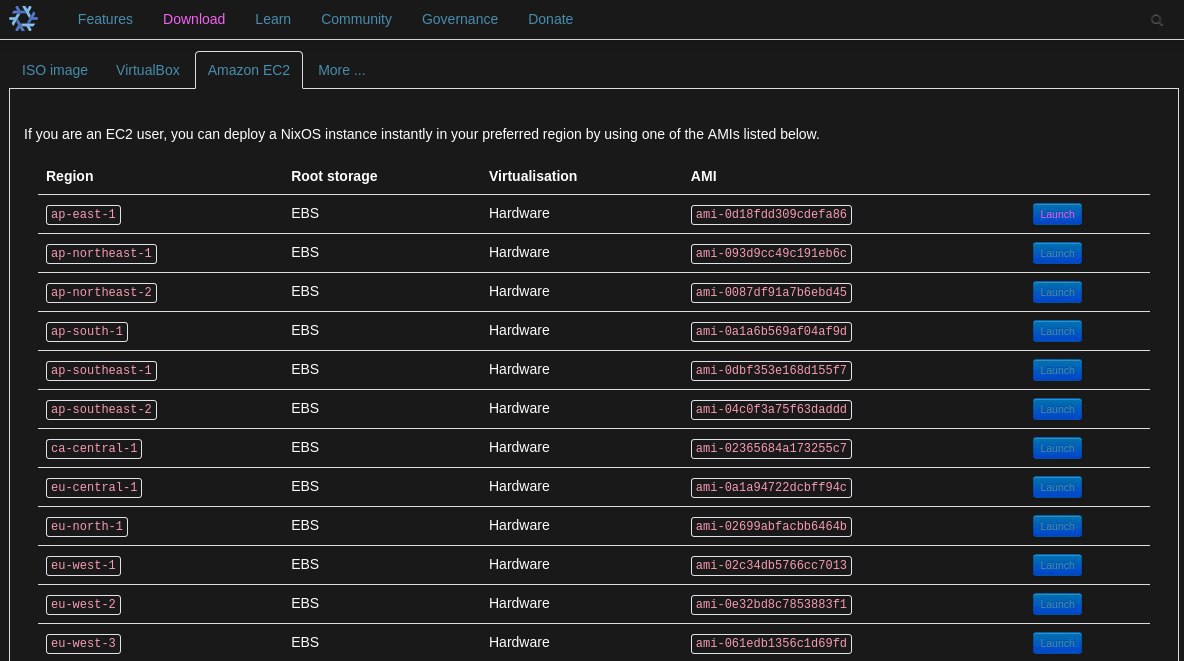
Task: Click the eu-west-3 region code
Action: (83, 644)
